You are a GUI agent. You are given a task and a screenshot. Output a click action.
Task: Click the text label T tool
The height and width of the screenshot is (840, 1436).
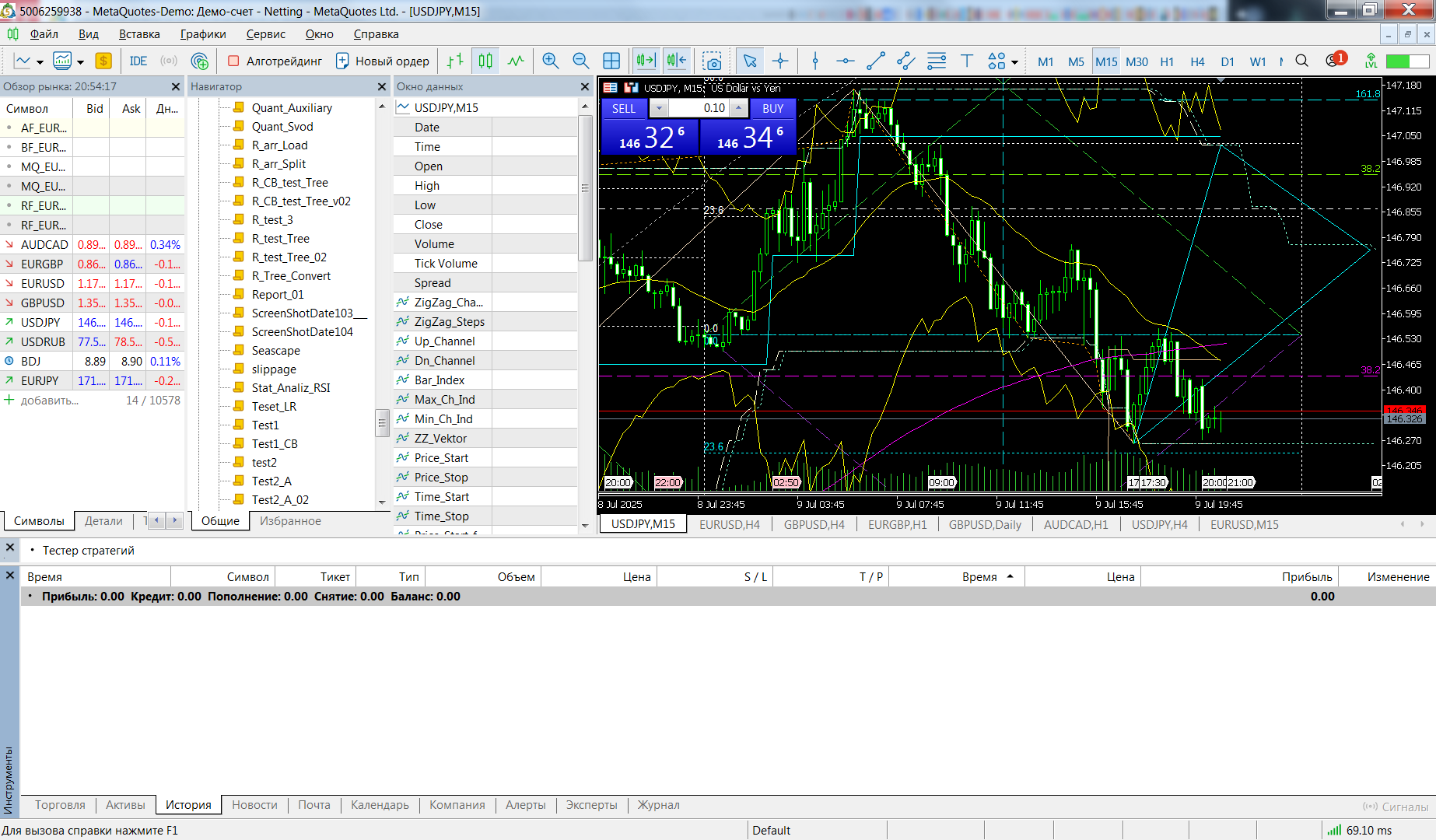pyautogui.click(x=966, y=61)
